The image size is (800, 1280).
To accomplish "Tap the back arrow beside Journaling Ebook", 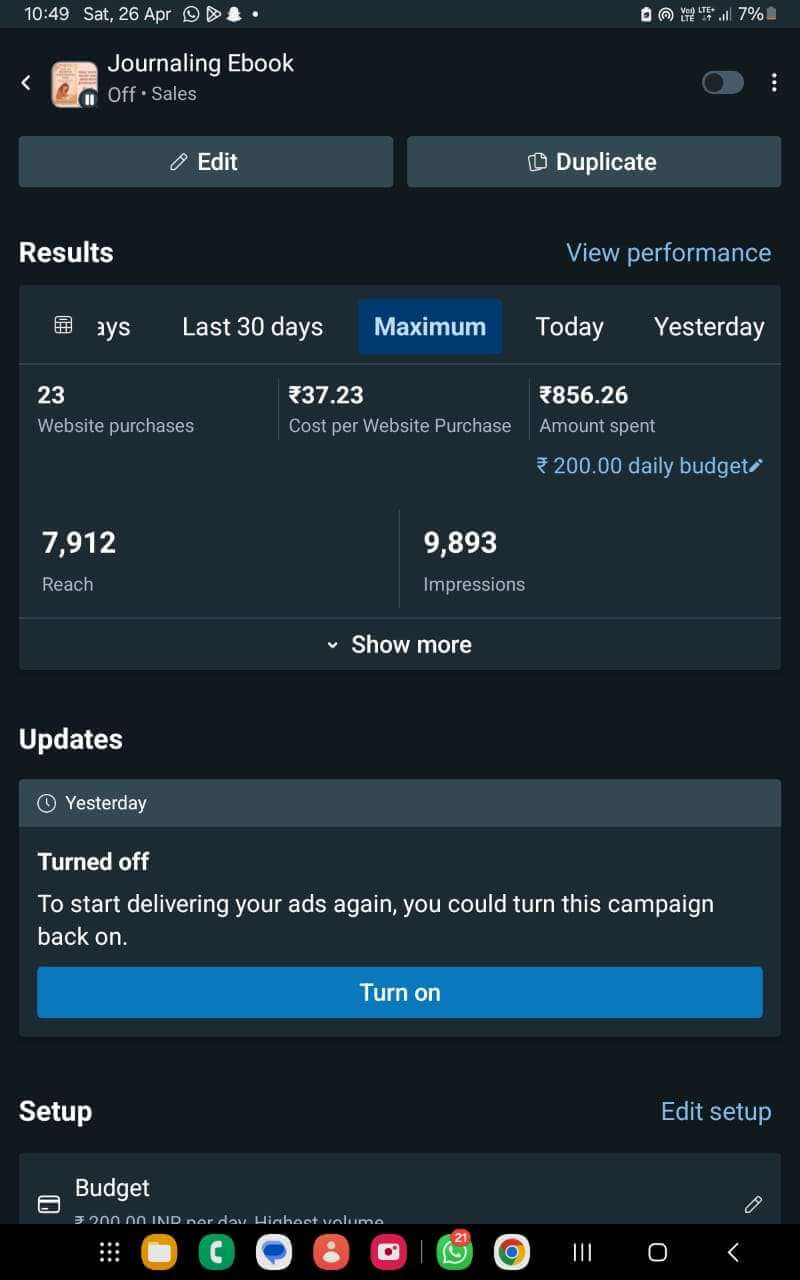I will (x=26, y=83).
